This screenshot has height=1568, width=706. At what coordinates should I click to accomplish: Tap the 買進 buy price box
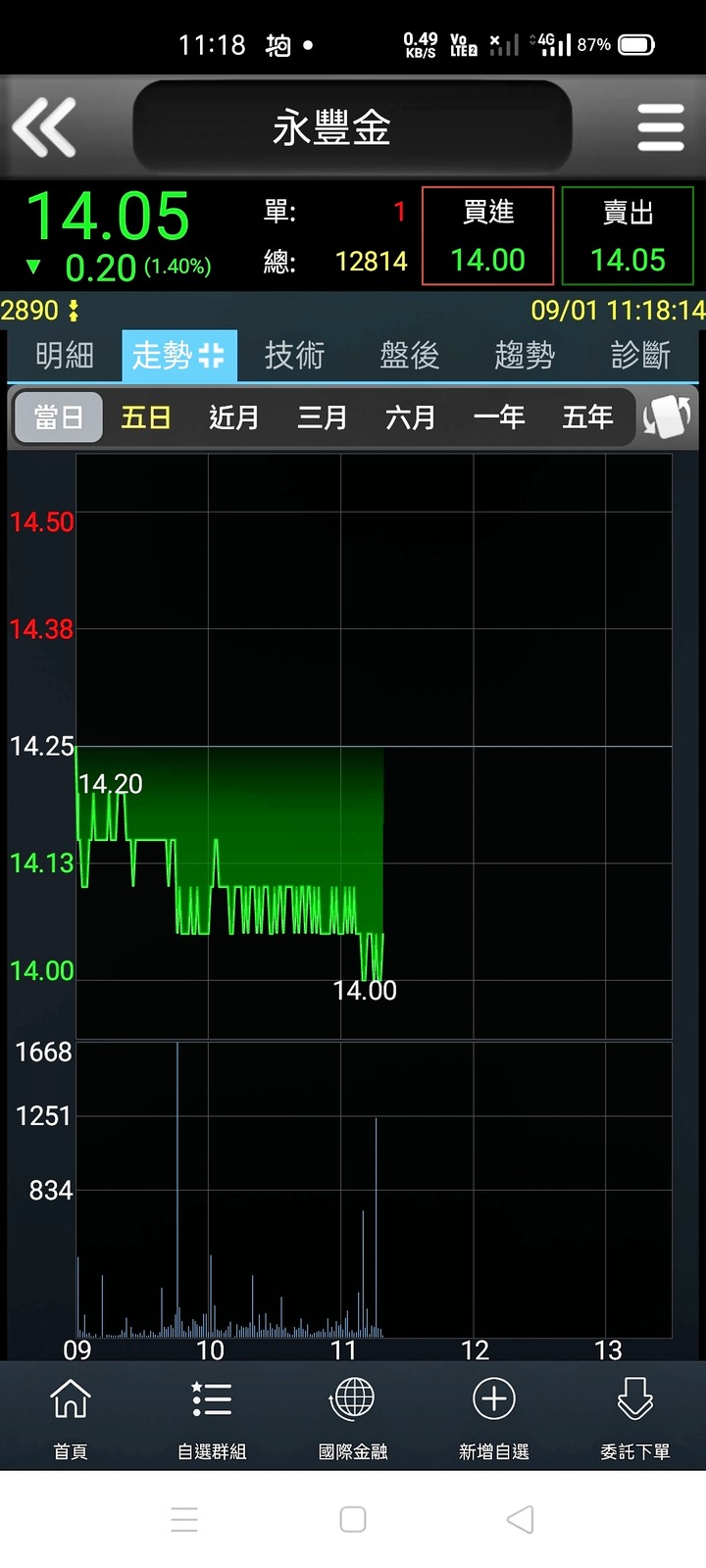[x=488, y=236]
